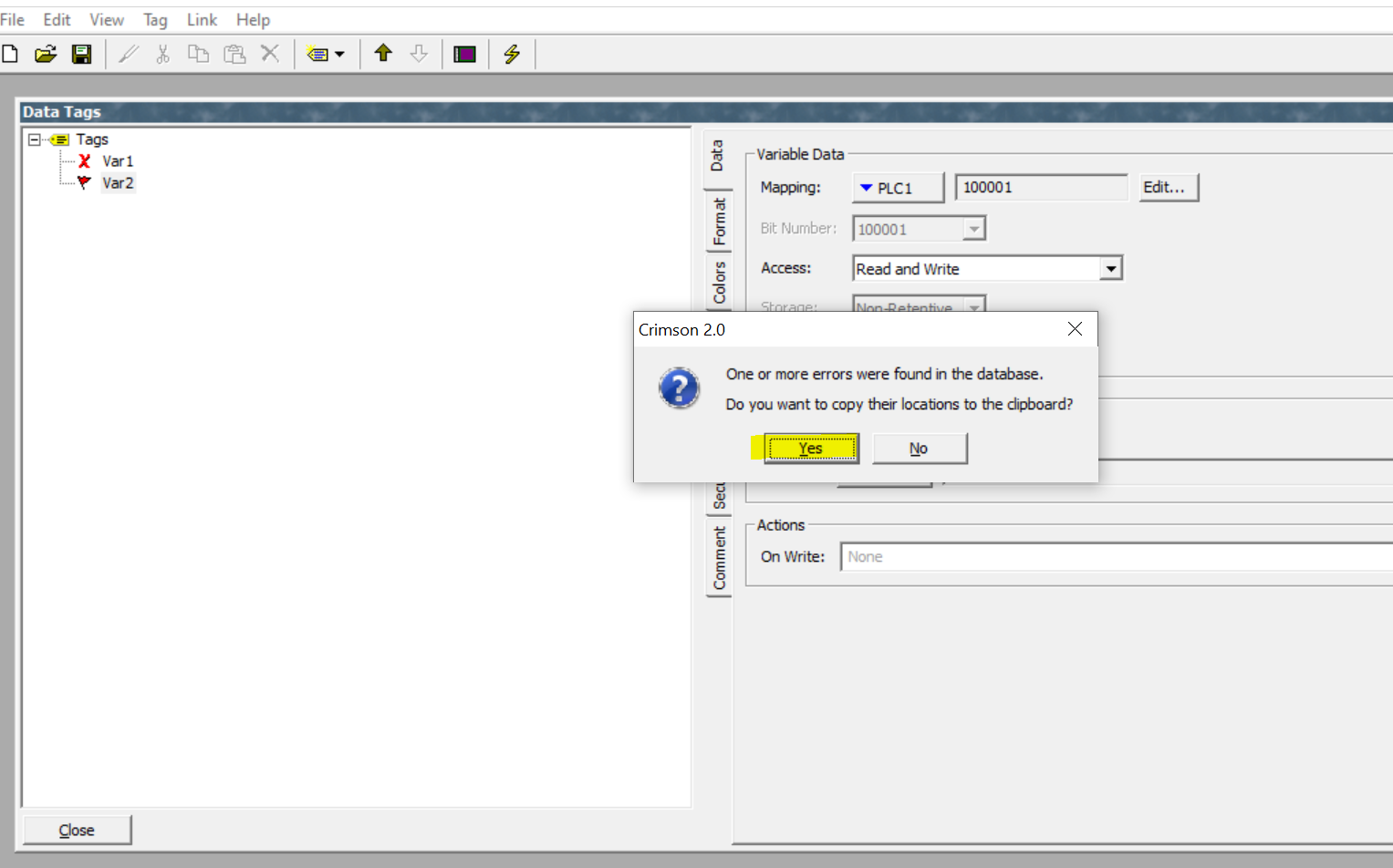Open the PLC1 mapping dropdown
This screenshot has width=1393, height=868.
[x=898, y=188]
